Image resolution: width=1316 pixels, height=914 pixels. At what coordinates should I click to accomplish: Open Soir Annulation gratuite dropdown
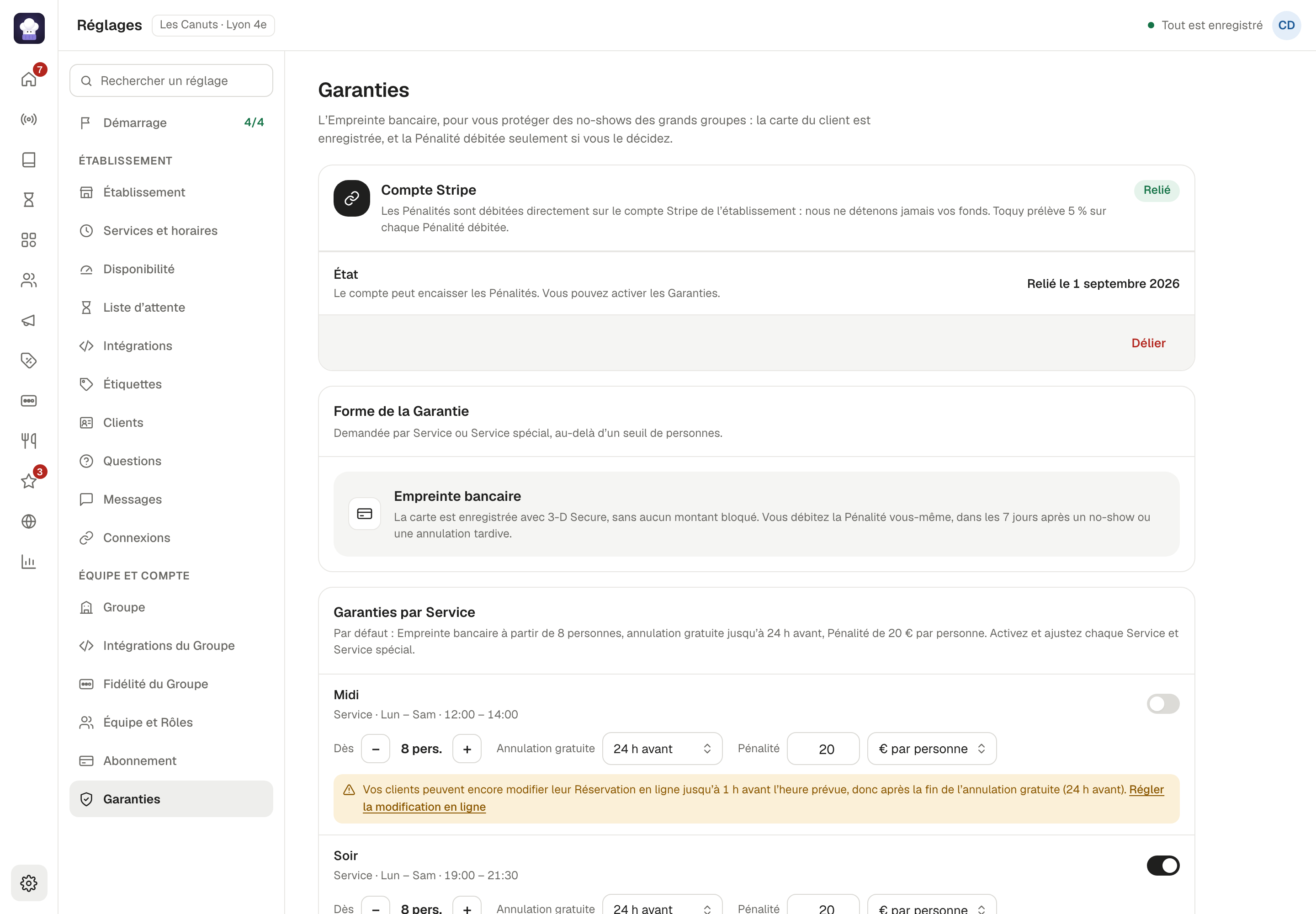662,905
